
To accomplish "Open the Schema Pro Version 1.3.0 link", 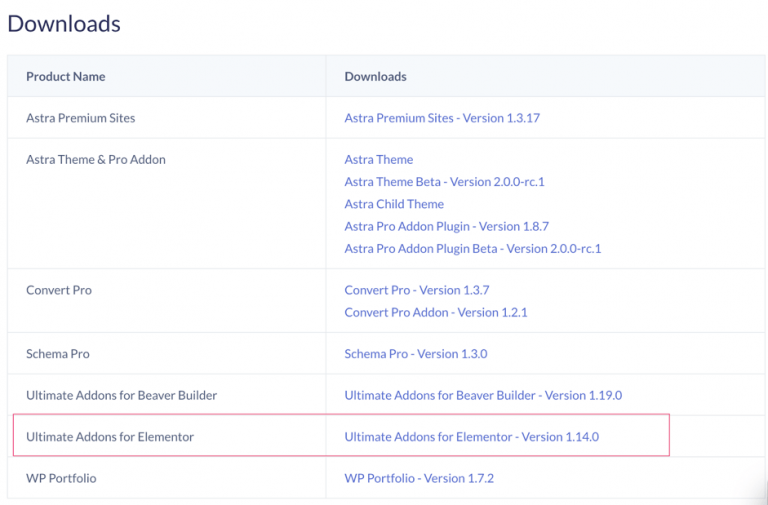I will point(415,354).
